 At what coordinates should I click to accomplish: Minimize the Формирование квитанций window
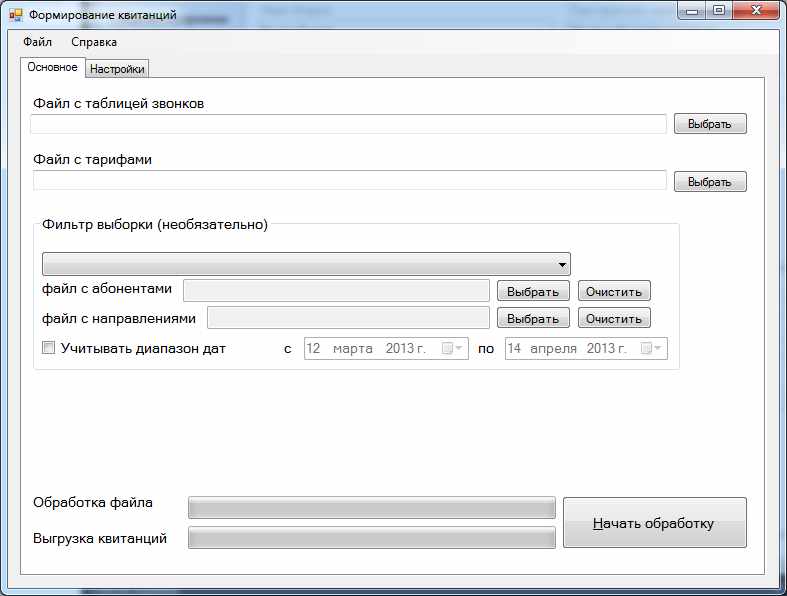pyautogui.click(x=692, y=11)
